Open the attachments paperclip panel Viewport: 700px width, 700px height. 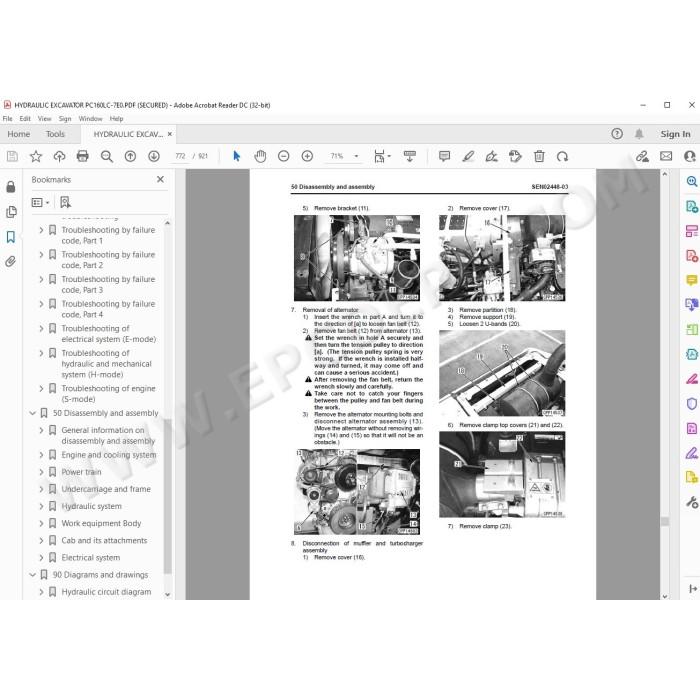pos(11,261)
